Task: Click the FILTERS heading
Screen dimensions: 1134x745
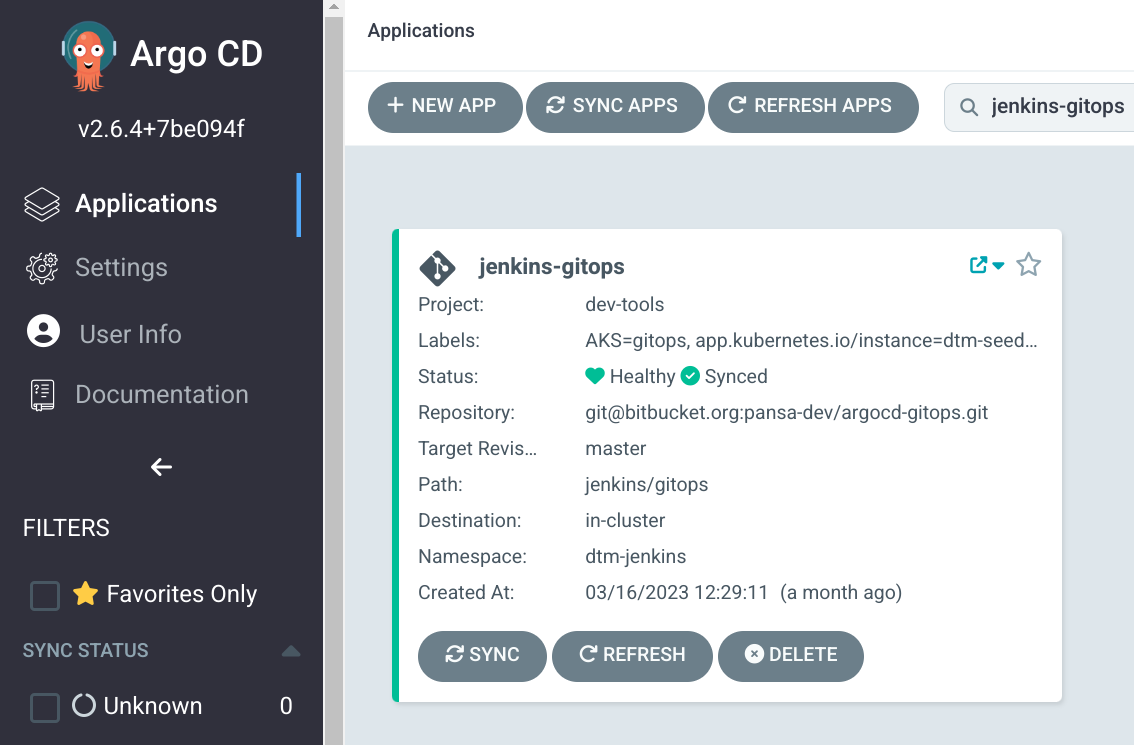Action: tap(66, 528)
